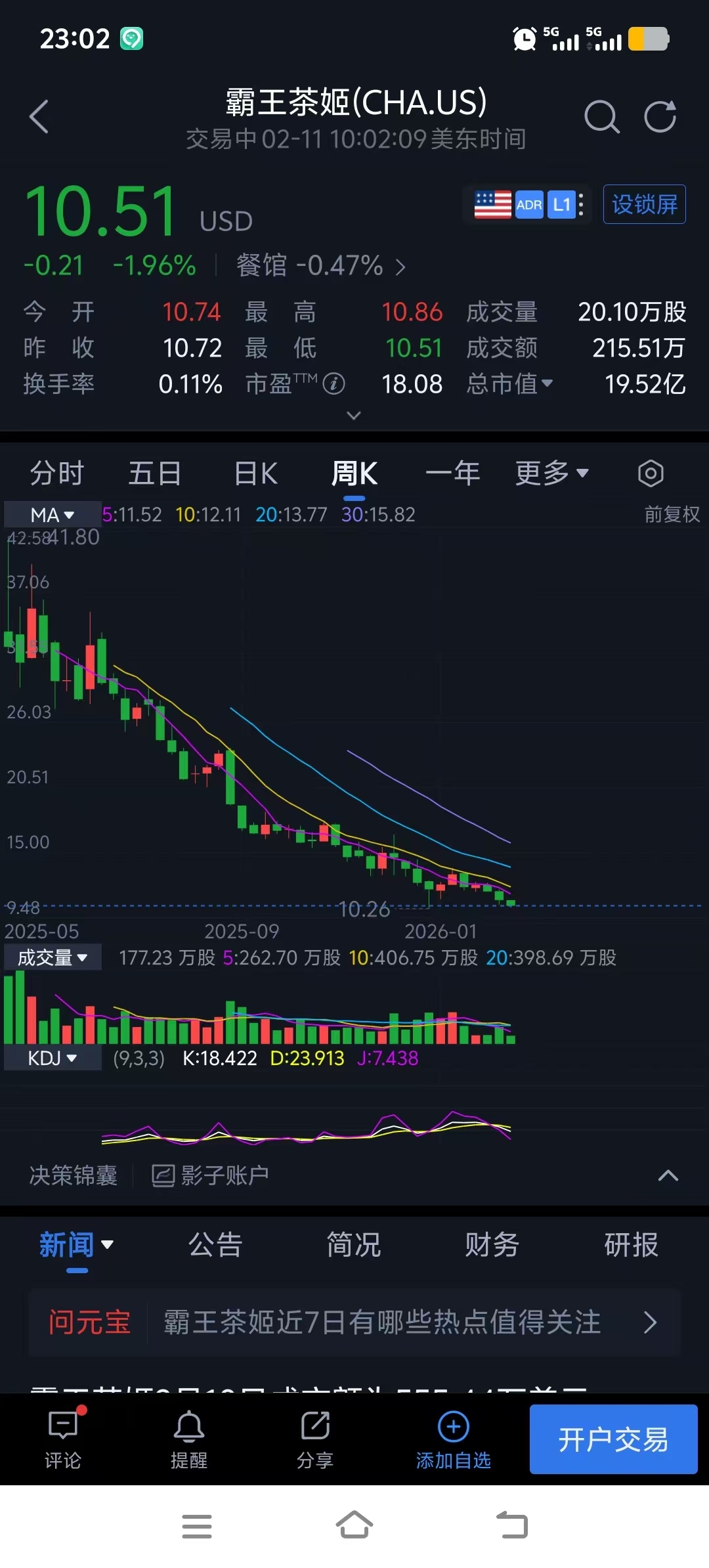709x1568 pixels.
Task: Switch to the 简况 tab
Action: pyautogui.click(x=354, y=1245)
